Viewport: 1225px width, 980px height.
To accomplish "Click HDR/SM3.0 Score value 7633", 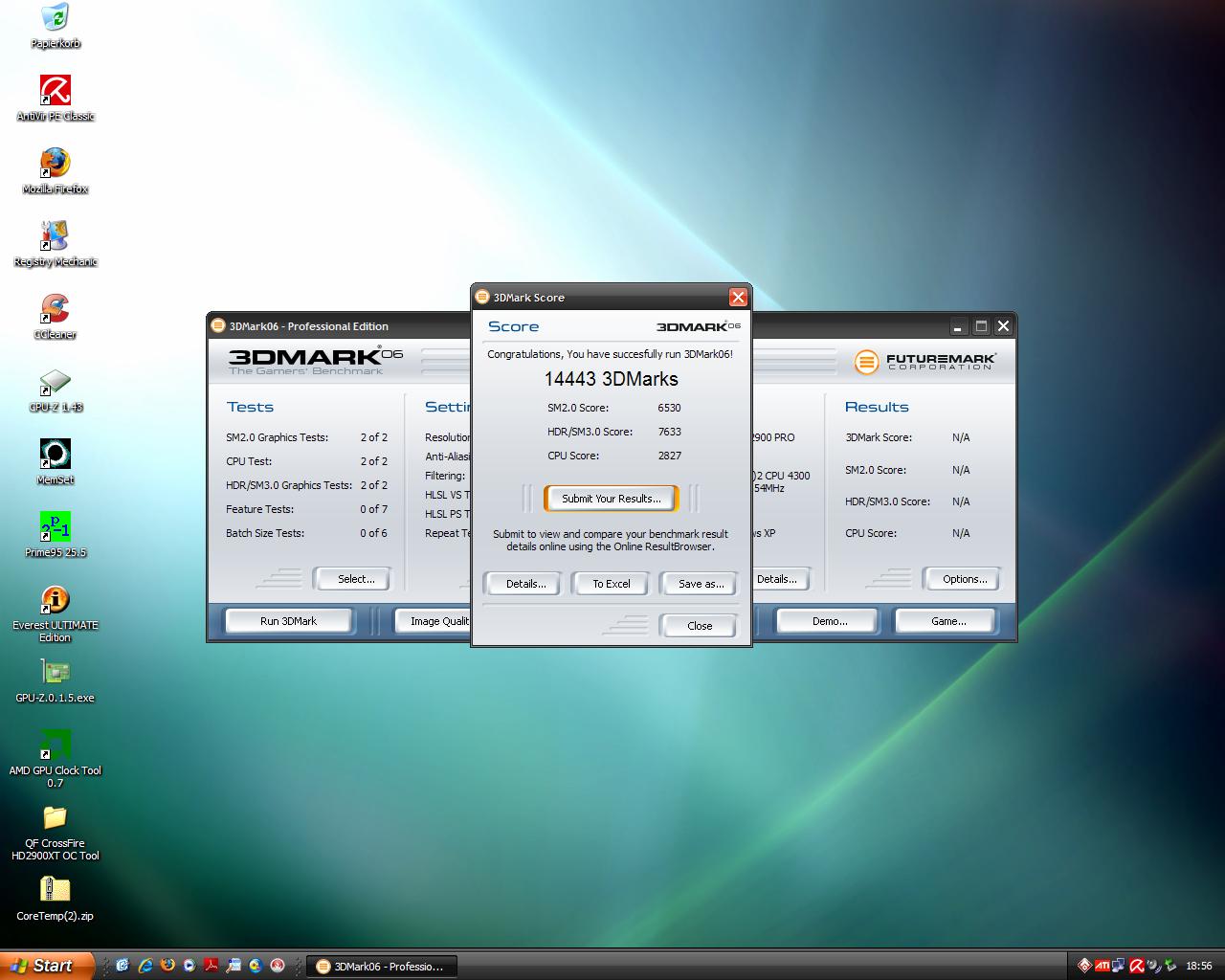I will pyautogui.click(x=669, y=432).
